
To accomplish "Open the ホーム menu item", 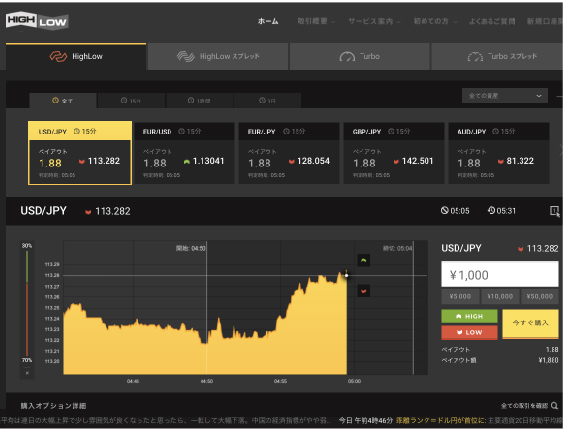I will (x=268, y=21).
